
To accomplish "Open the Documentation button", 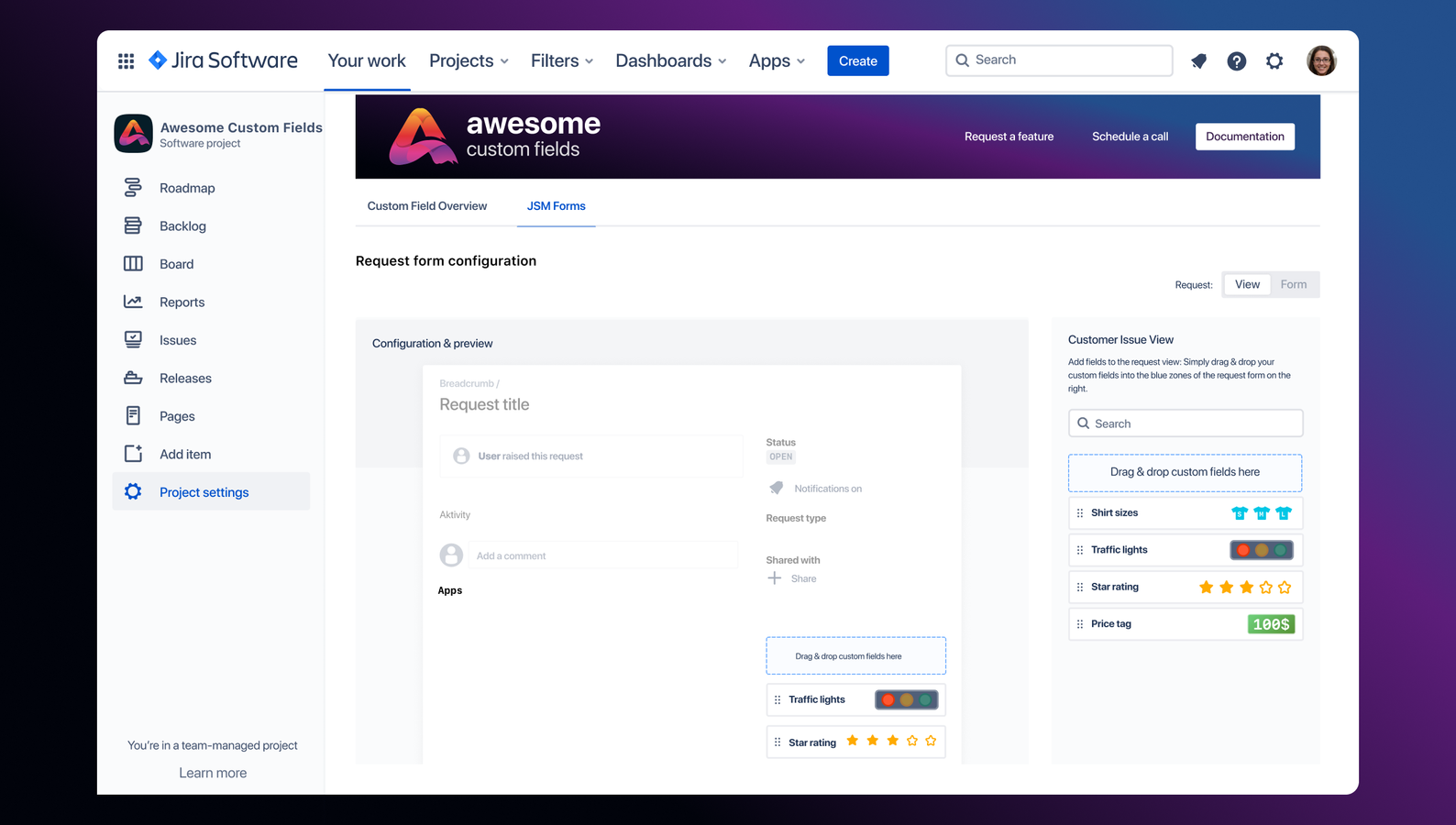I will tap(1245, 137).
